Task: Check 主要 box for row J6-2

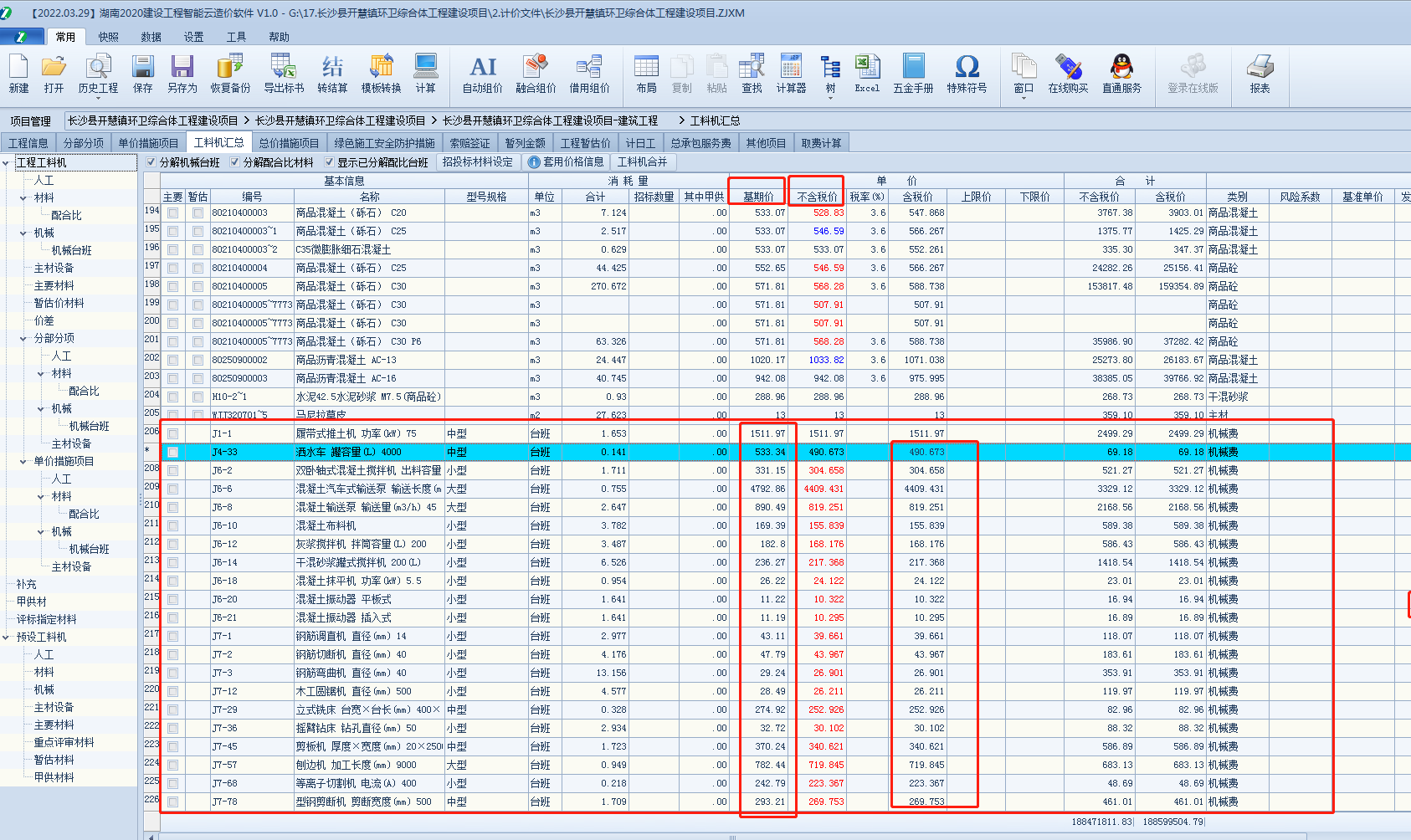Action: click(x=172, y=470)
